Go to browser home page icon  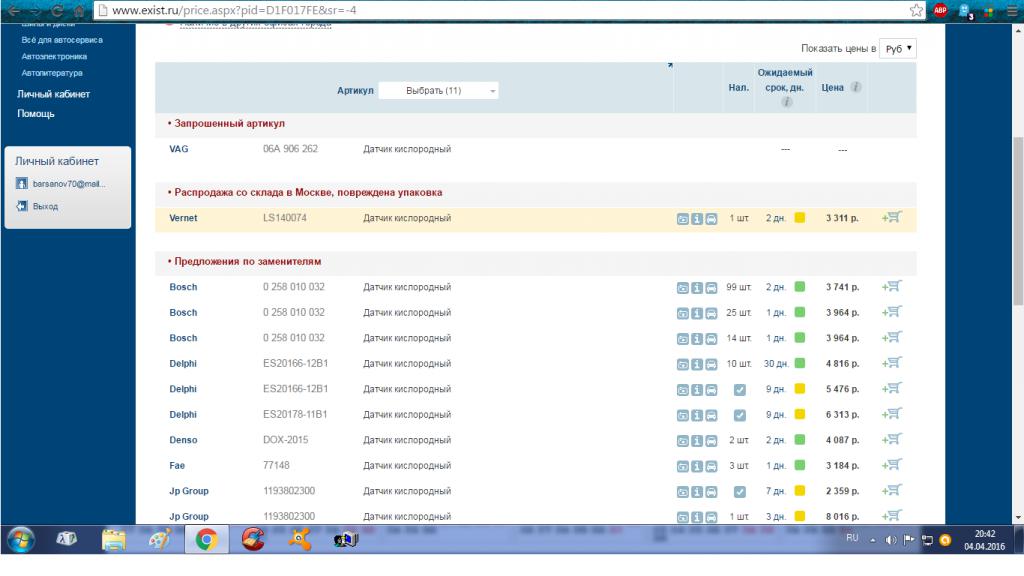[79, 10]
